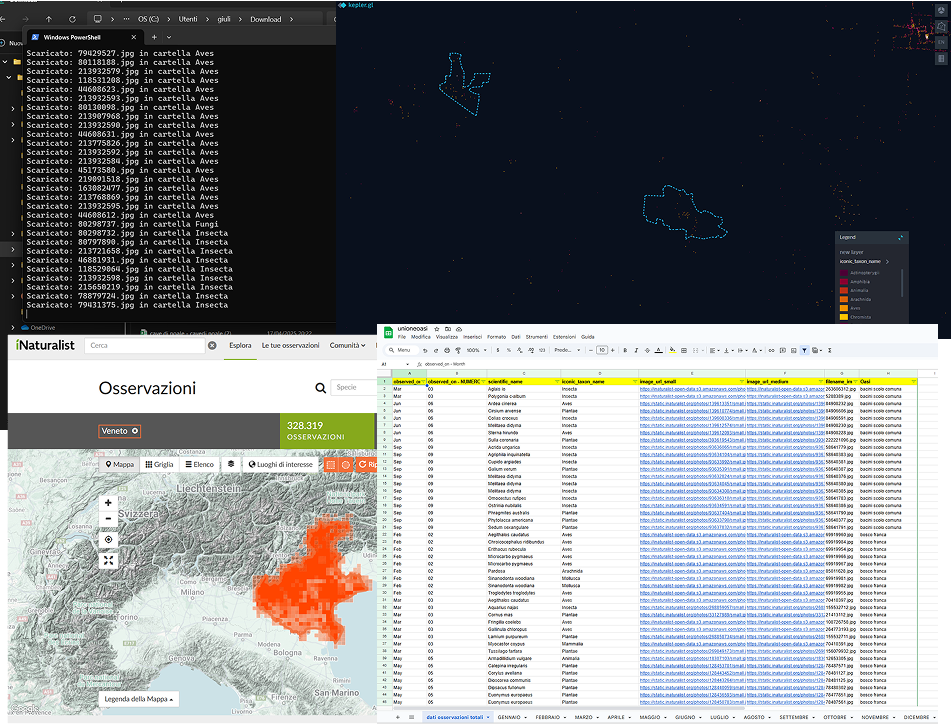Screen dimensions: 951x724
Task: Switch to Griglia view
Action: pyautogui.click(x=159, y=464)
